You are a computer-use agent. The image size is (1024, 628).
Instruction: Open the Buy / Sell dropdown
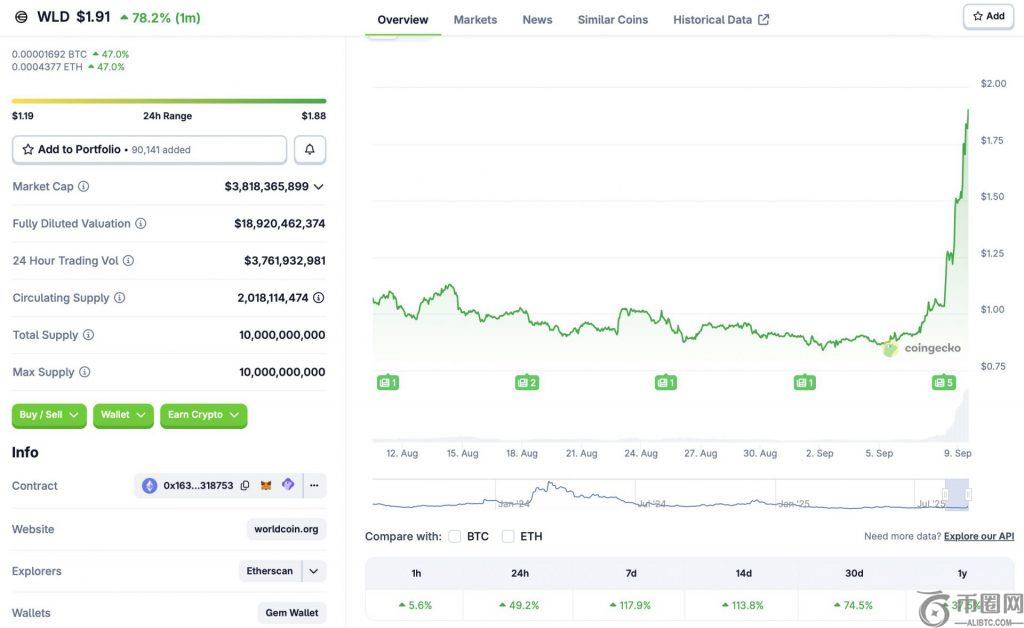(49, 415)
